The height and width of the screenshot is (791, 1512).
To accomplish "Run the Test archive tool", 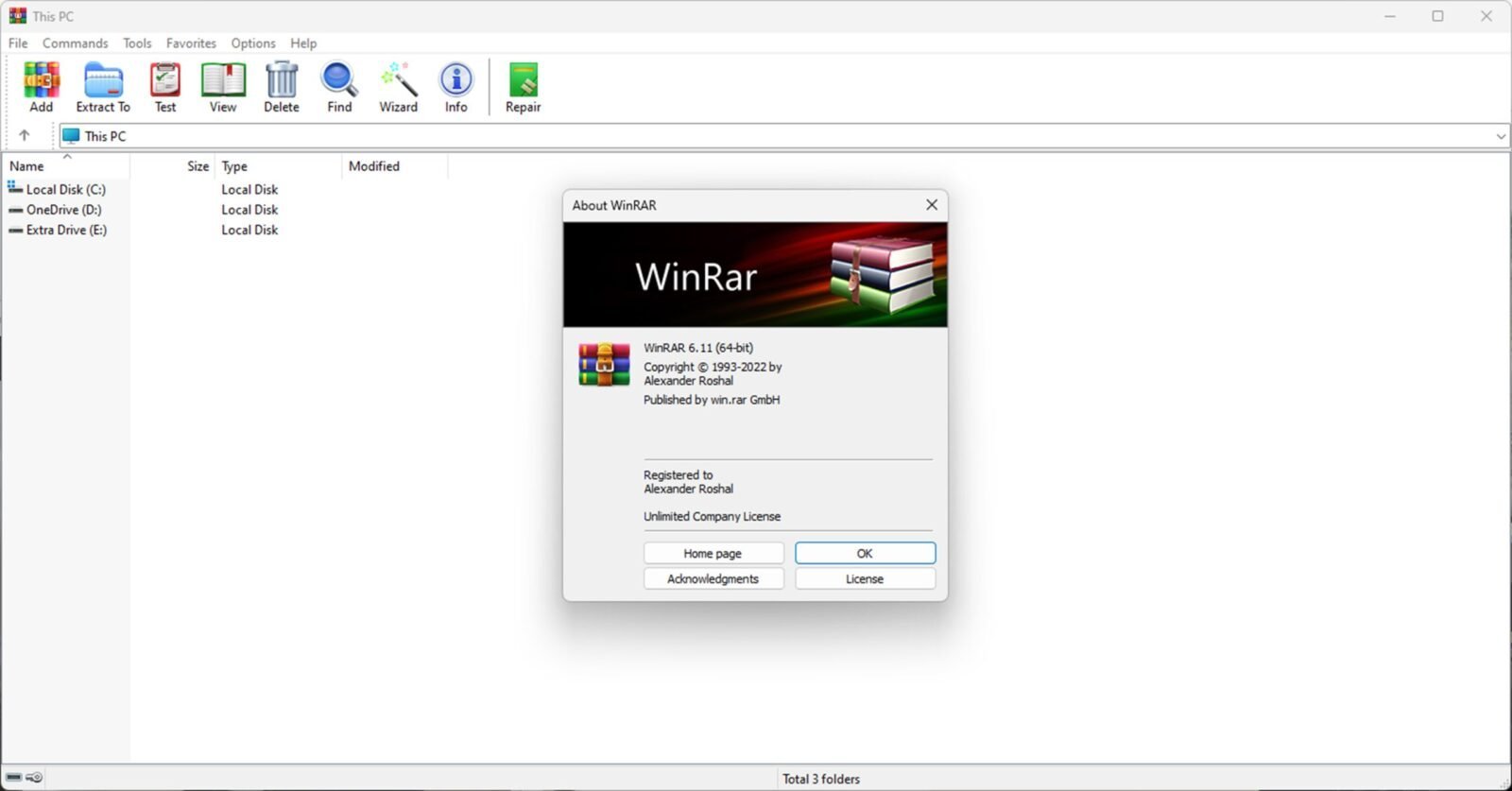I will pos(165,87).
